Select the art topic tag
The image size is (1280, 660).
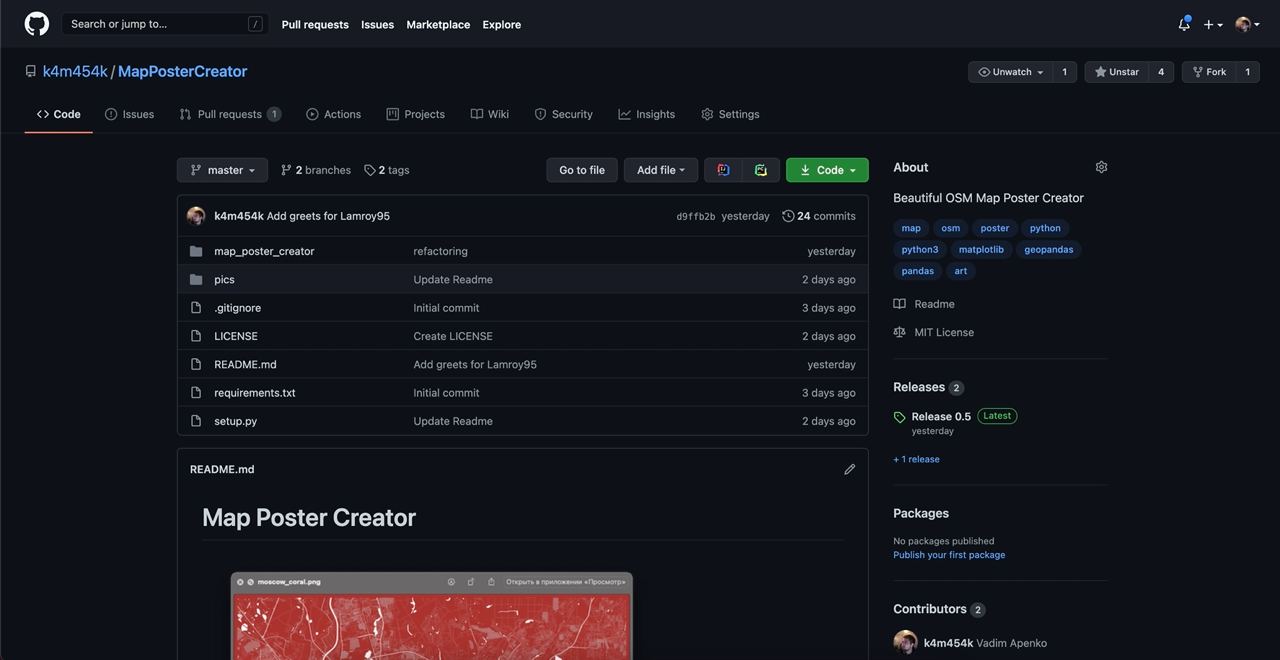click(960, 271)
